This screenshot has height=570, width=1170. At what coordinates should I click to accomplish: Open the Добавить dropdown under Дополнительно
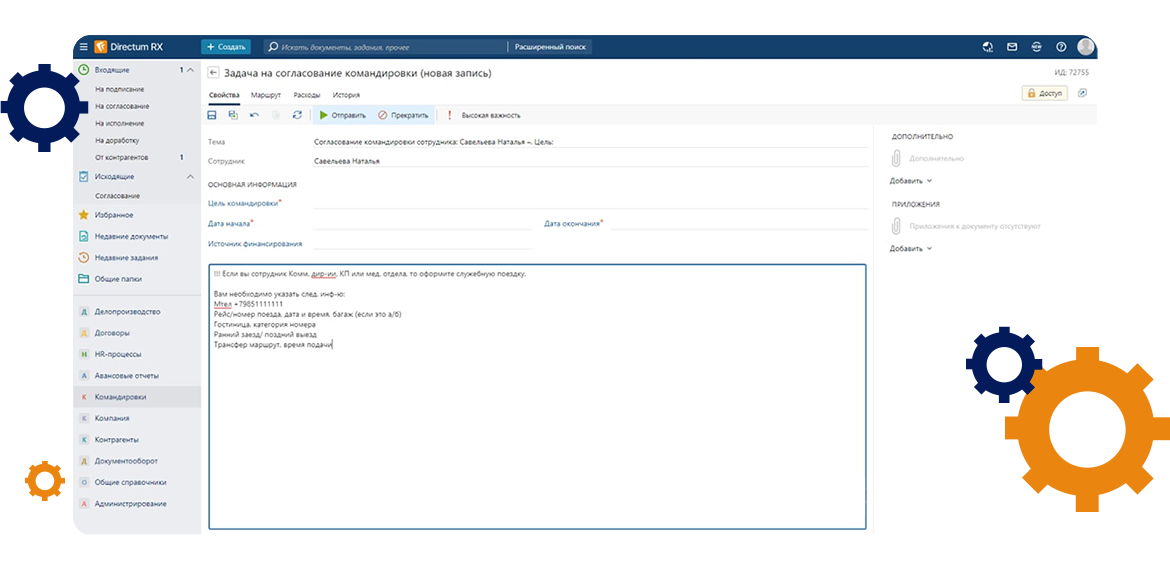pyautogui.click(x=910, y=181)
